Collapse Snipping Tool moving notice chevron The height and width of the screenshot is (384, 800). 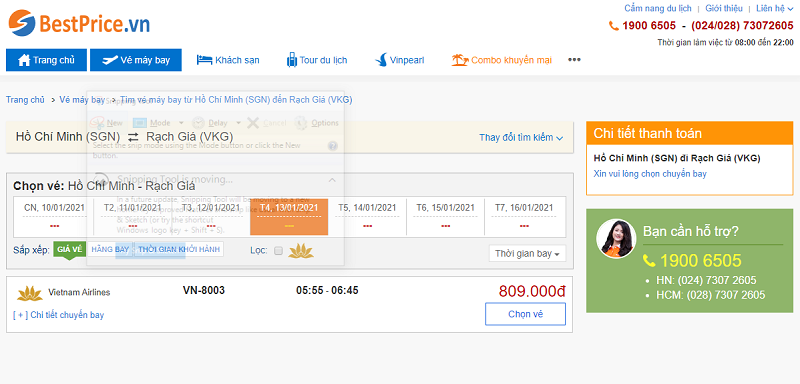[x=332, y=180]
